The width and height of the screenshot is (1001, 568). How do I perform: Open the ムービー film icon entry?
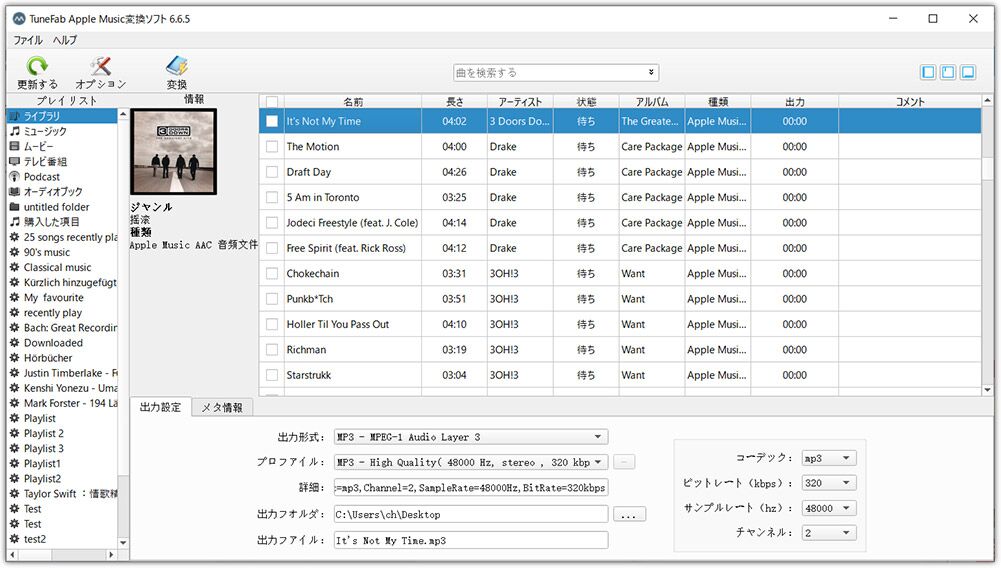[15, 146]
